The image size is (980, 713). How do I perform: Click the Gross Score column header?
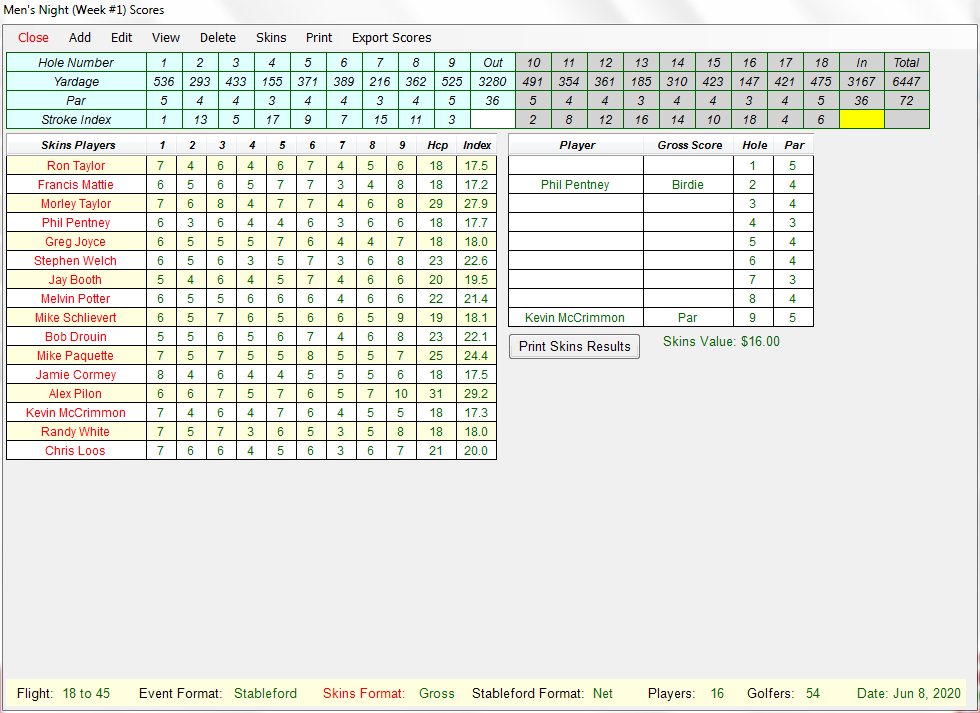pyautogui.click(x=689, y=145)
